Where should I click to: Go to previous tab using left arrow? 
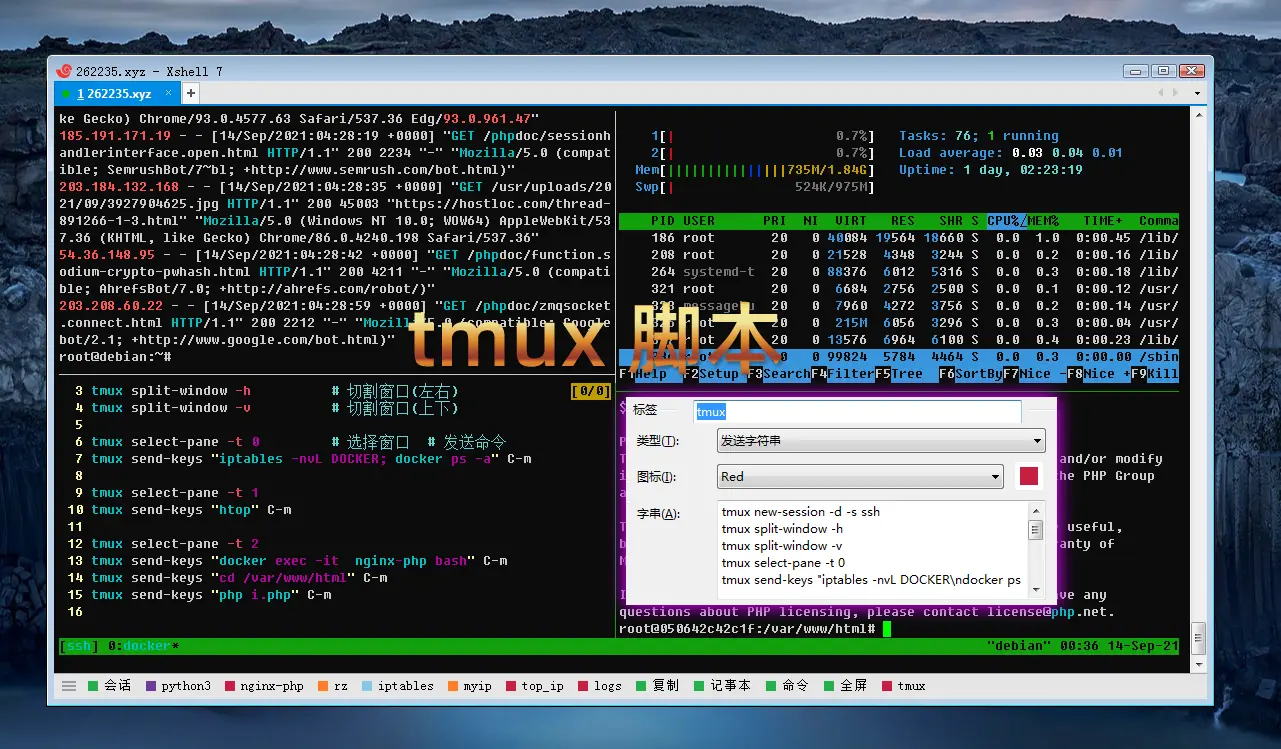[x=1161, y=93]
